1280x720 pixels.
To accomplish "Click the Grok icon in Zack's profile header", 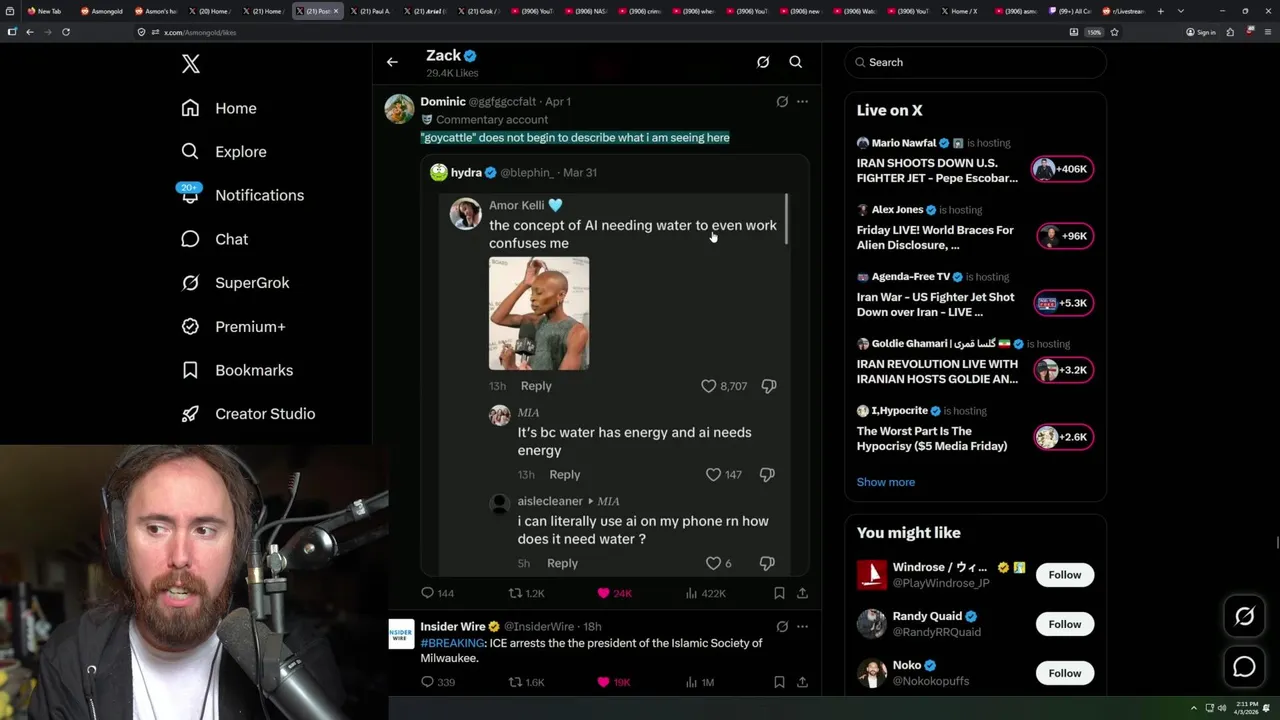I will pos(763,62).
